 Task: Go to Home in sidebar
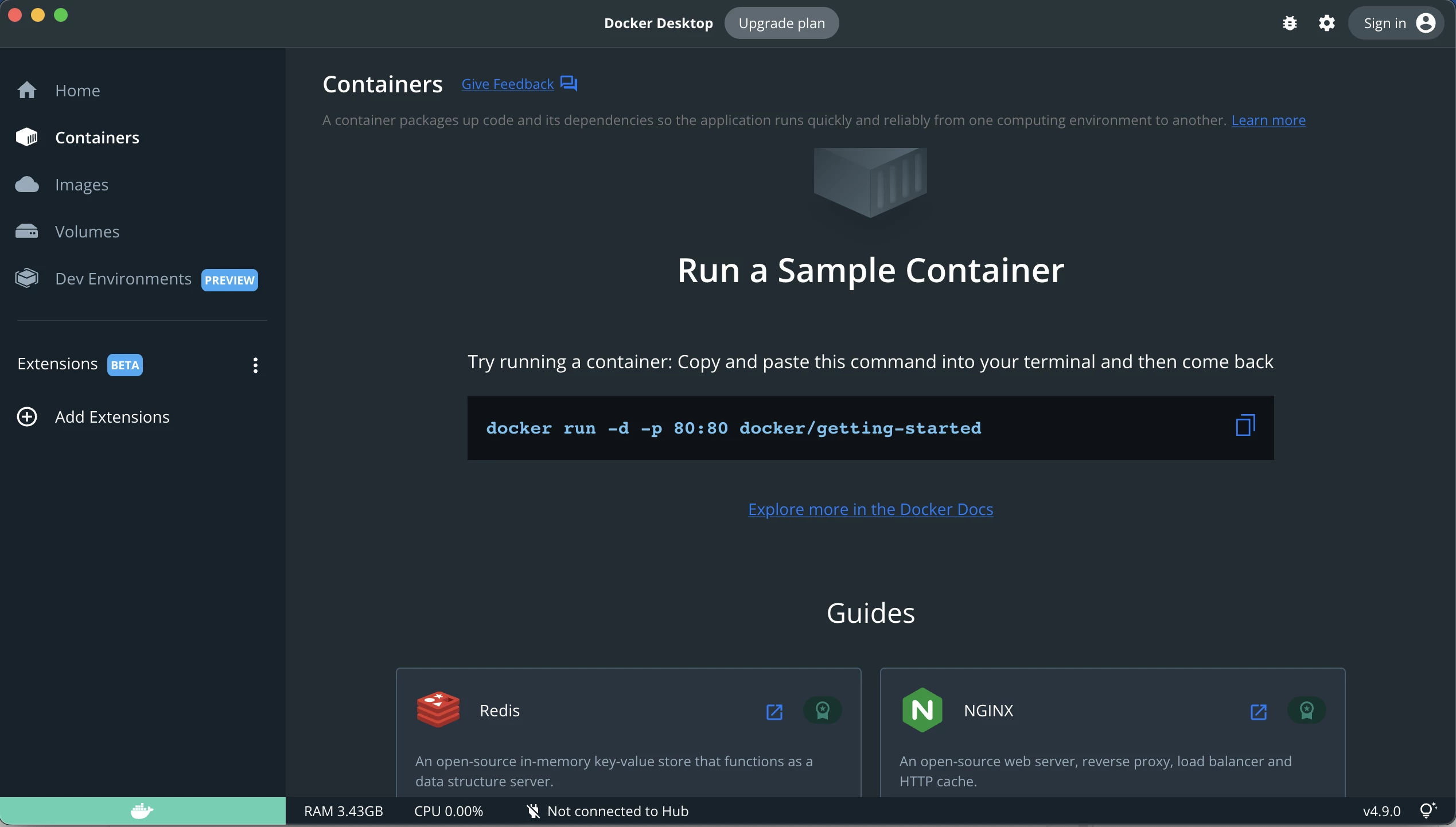(77, 91)
